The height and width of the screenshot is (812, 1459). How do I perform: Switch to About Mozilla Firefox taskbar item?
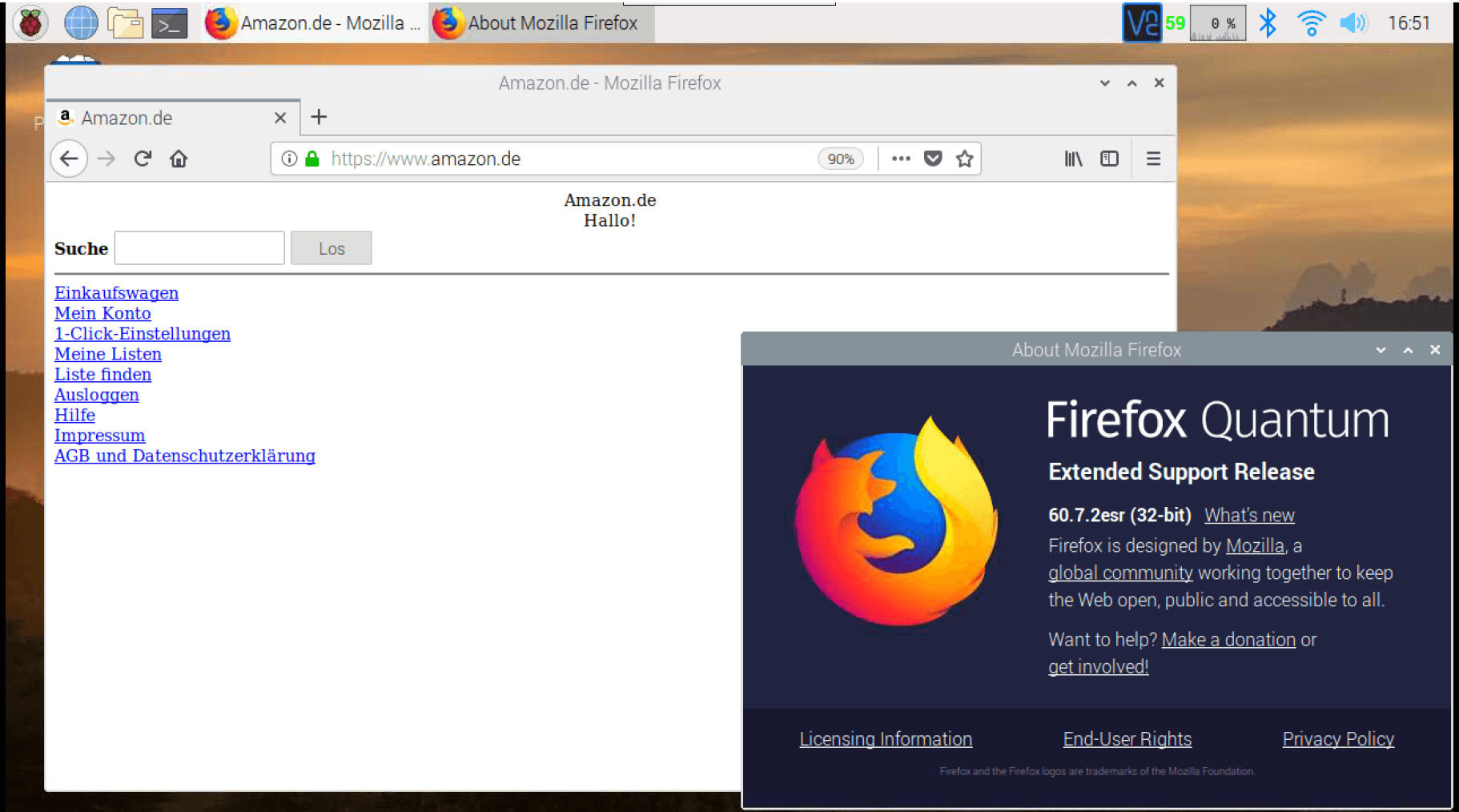click(541, 23)
